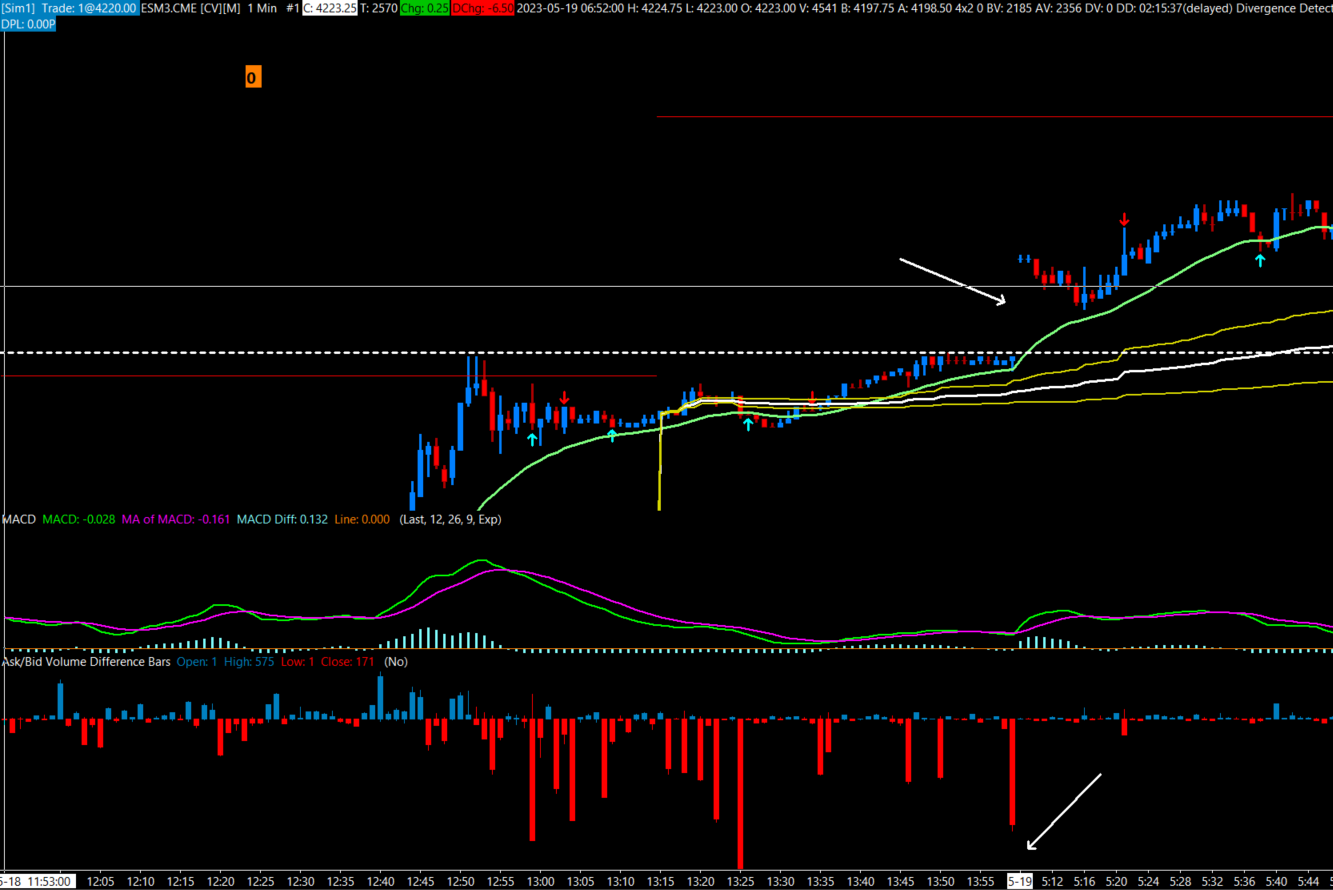Viewport: 1333px width, 890px height.
Task: Click the '1 Min' timeframe label
Action: 262,8
